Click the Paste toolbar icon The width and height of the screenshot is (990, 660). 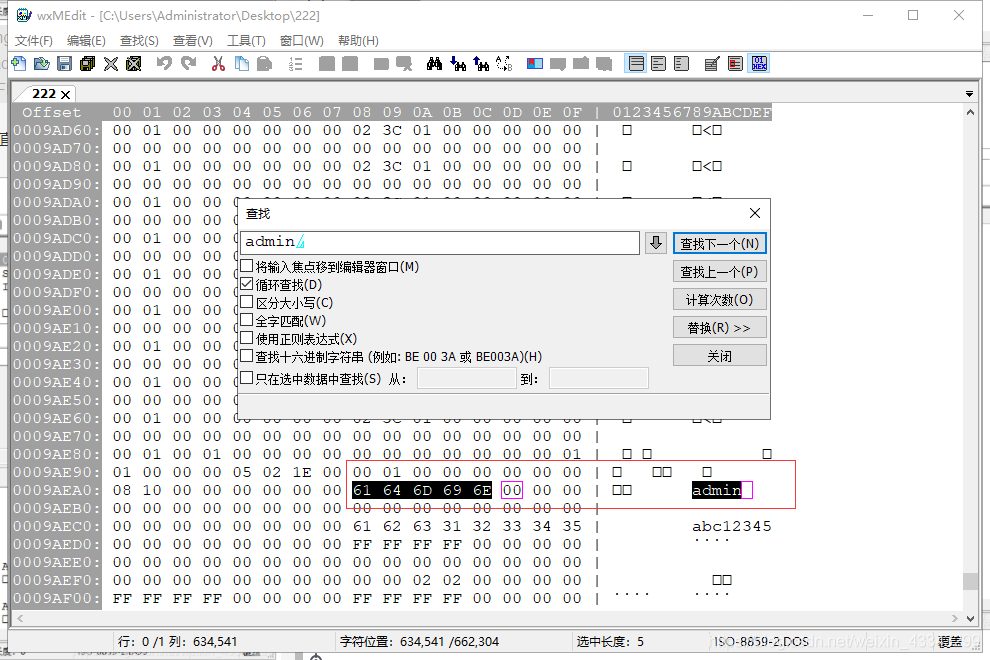(265, 64)
